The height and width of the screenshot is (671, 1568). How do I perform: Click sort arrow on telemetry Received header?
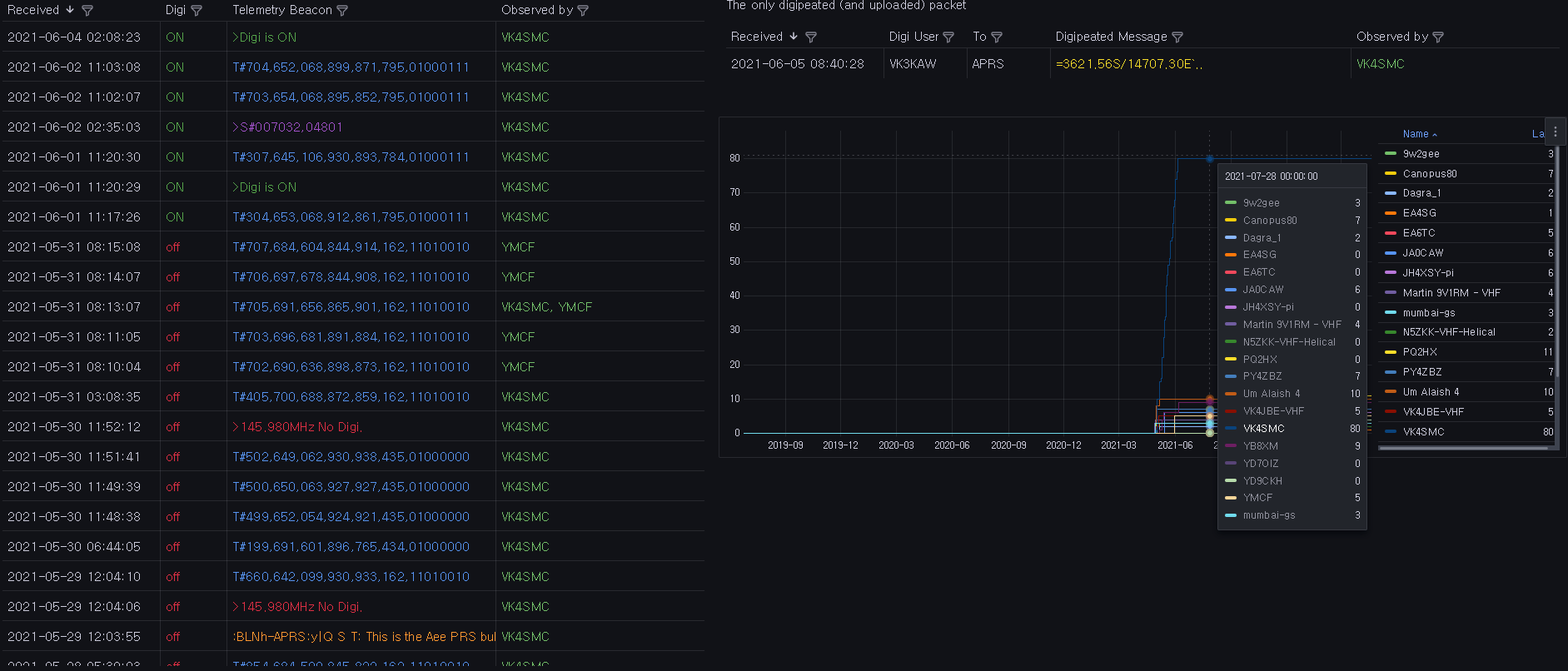[70, 10]
